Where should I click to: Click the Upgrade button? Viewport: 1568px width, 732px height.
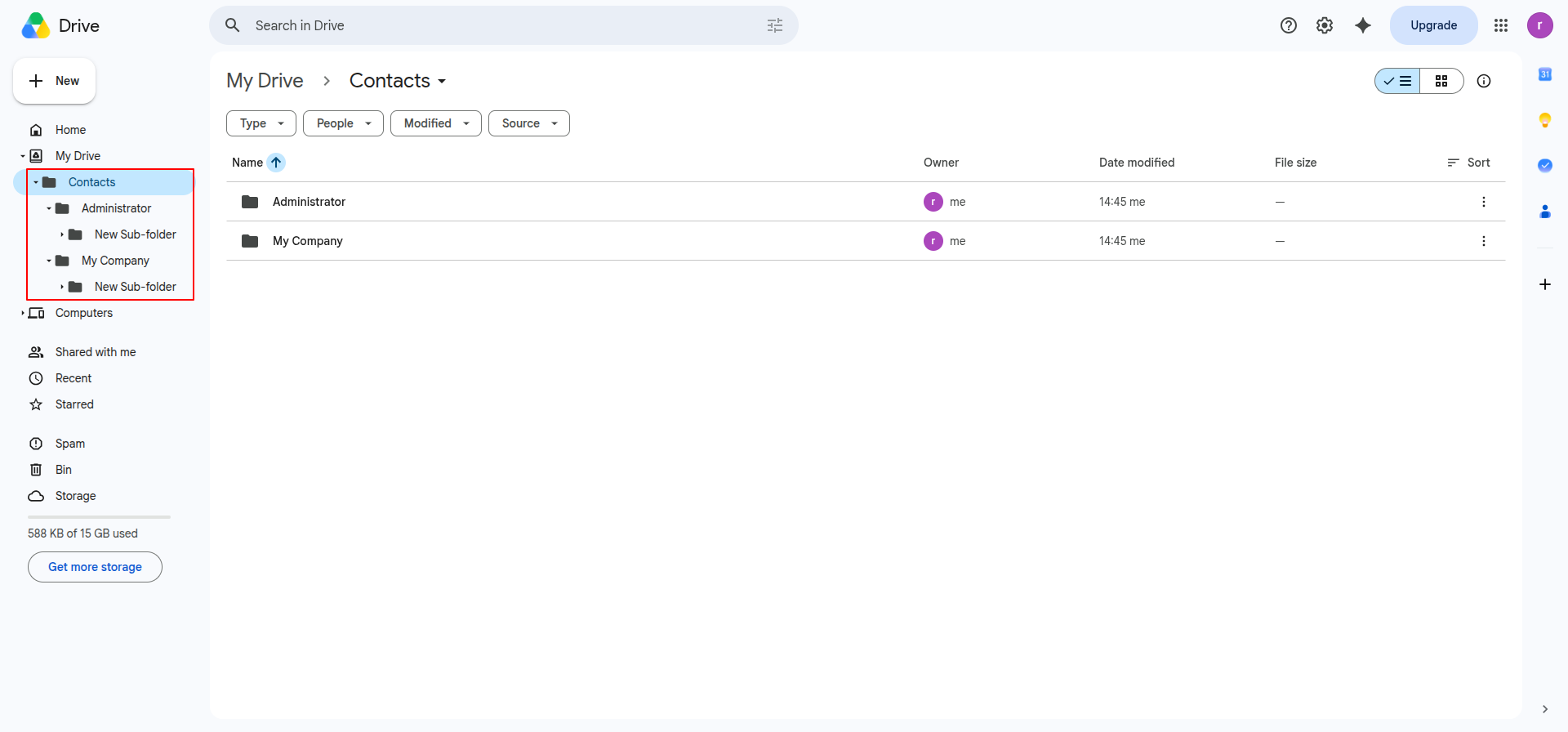click(x=1434, y=25)
